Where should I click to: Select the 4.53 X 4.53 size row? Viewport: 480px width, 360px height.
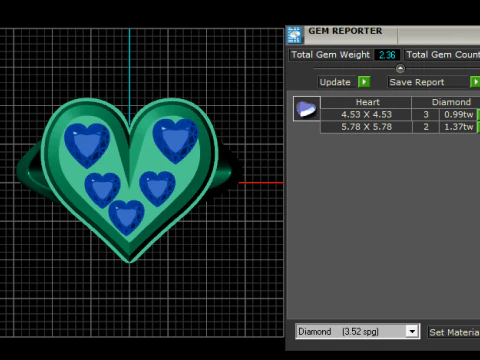(366, 115)
